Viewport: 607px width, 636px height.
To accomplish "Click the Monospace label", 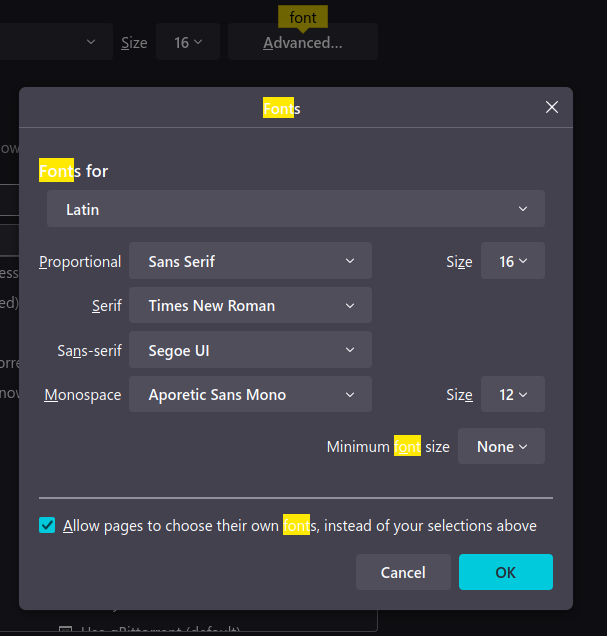I will [x=83, y=395].
